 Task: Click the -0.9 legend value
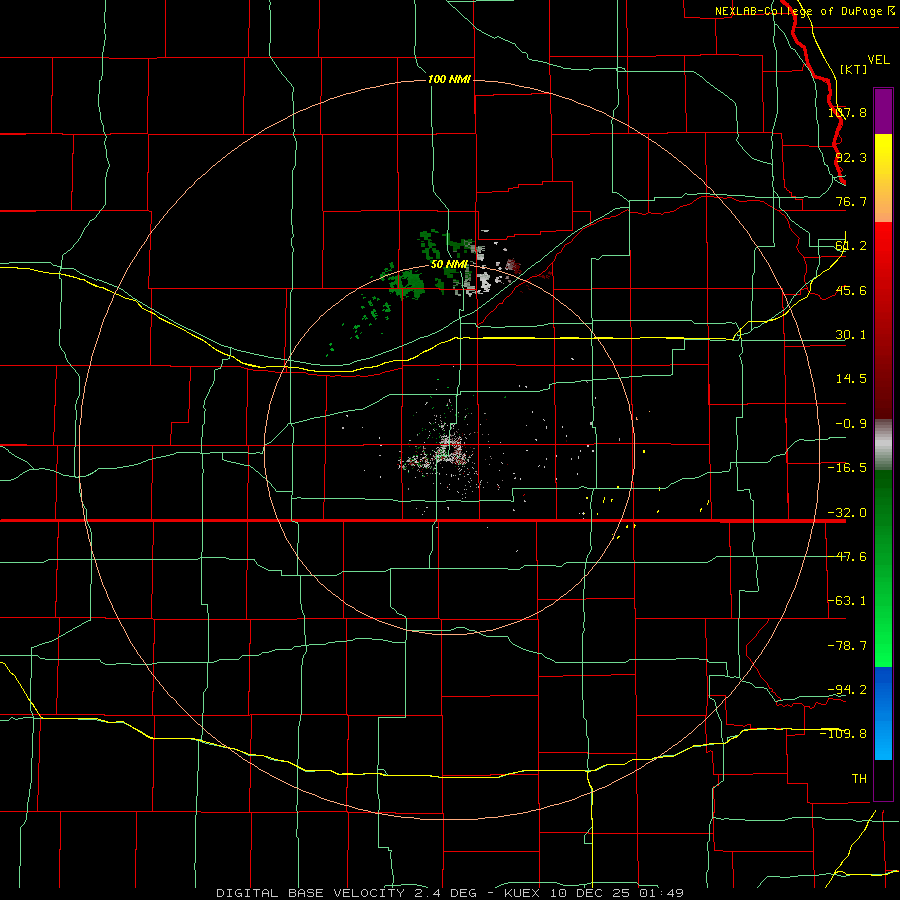click(851, 424)
